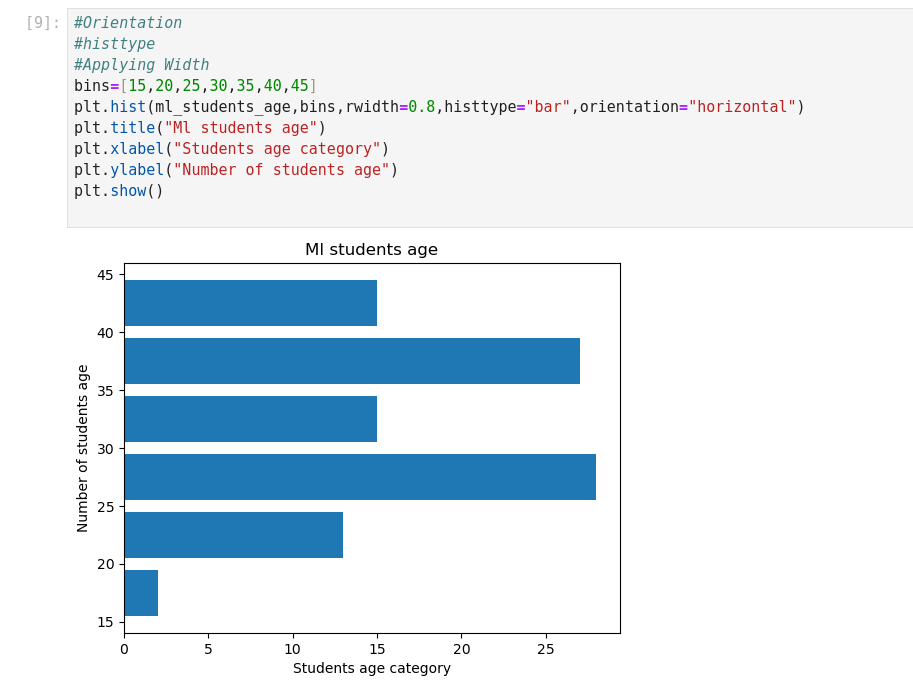Click the "horizontal" orientation string in code
The image size is (913, 689).
pyautogui.click(x=741, y=107)
